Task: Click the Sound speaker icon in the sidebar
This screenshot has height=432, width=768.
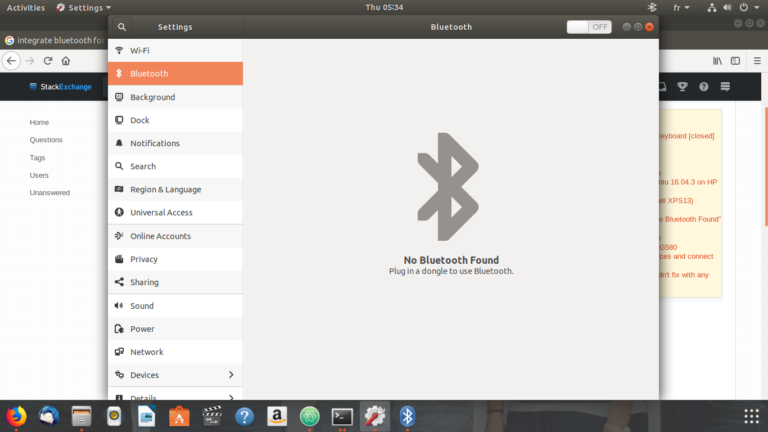Action: (x=119, y=306)
